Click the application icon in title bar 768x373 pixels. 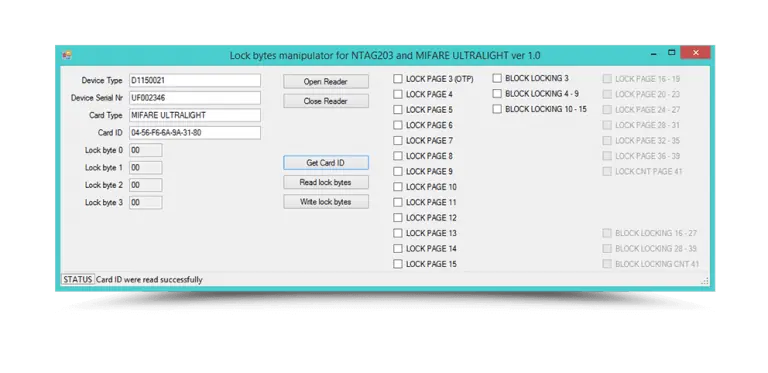(67, 55)
